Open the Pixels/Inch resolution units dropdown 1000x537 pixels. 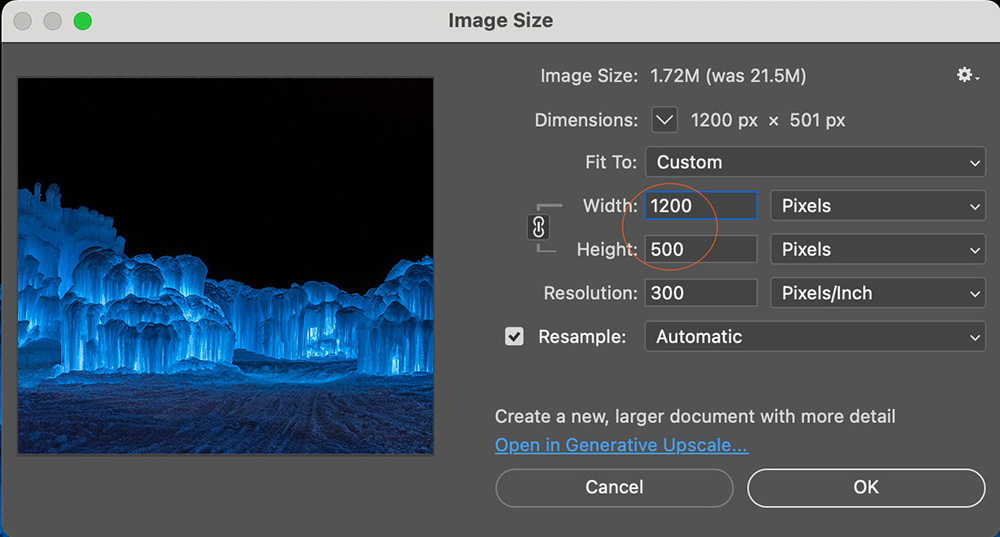[x=878, y=293]
